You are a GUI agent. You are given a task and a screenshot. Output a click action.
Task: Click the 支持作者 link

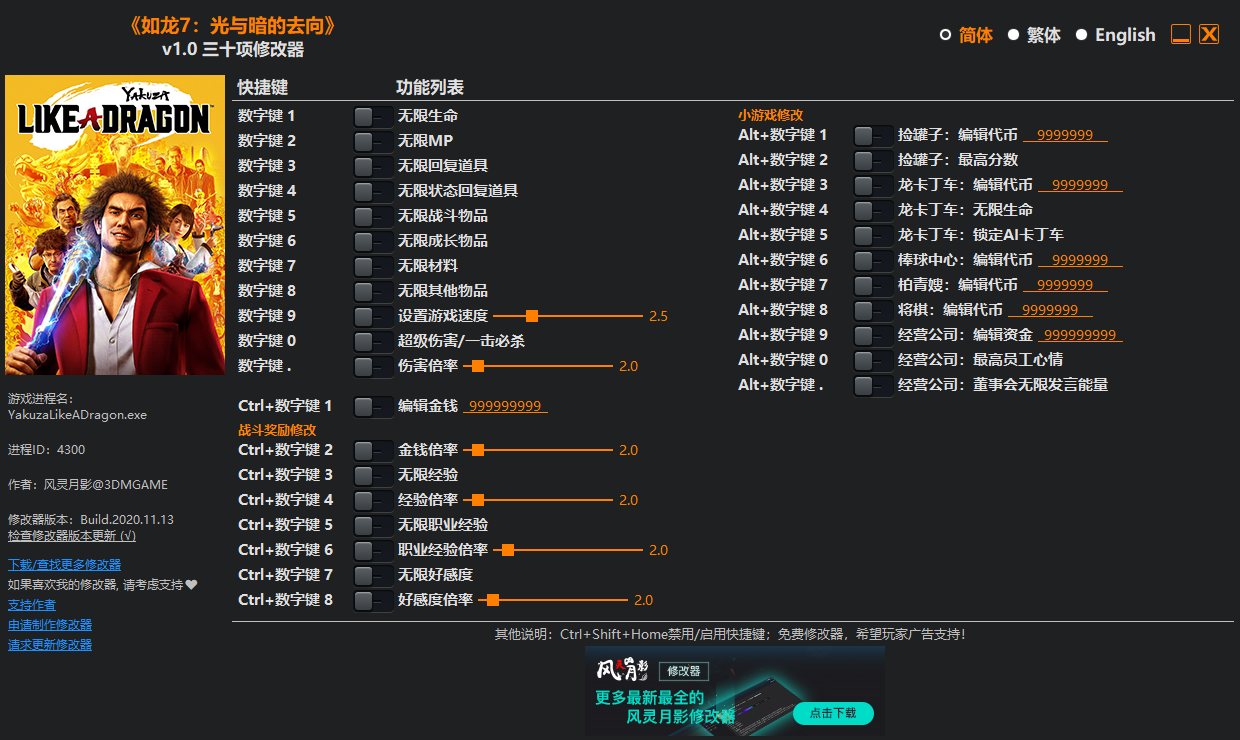[31, 604]
